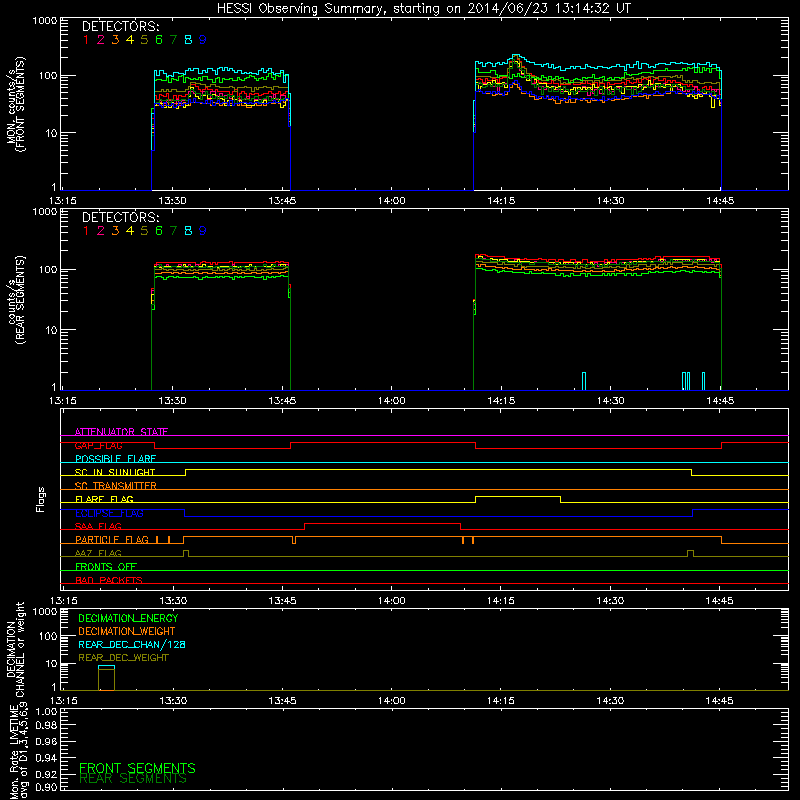Click the 1000 y-axis label of front segments plot
Screen dimensions: 800x800
45,21
